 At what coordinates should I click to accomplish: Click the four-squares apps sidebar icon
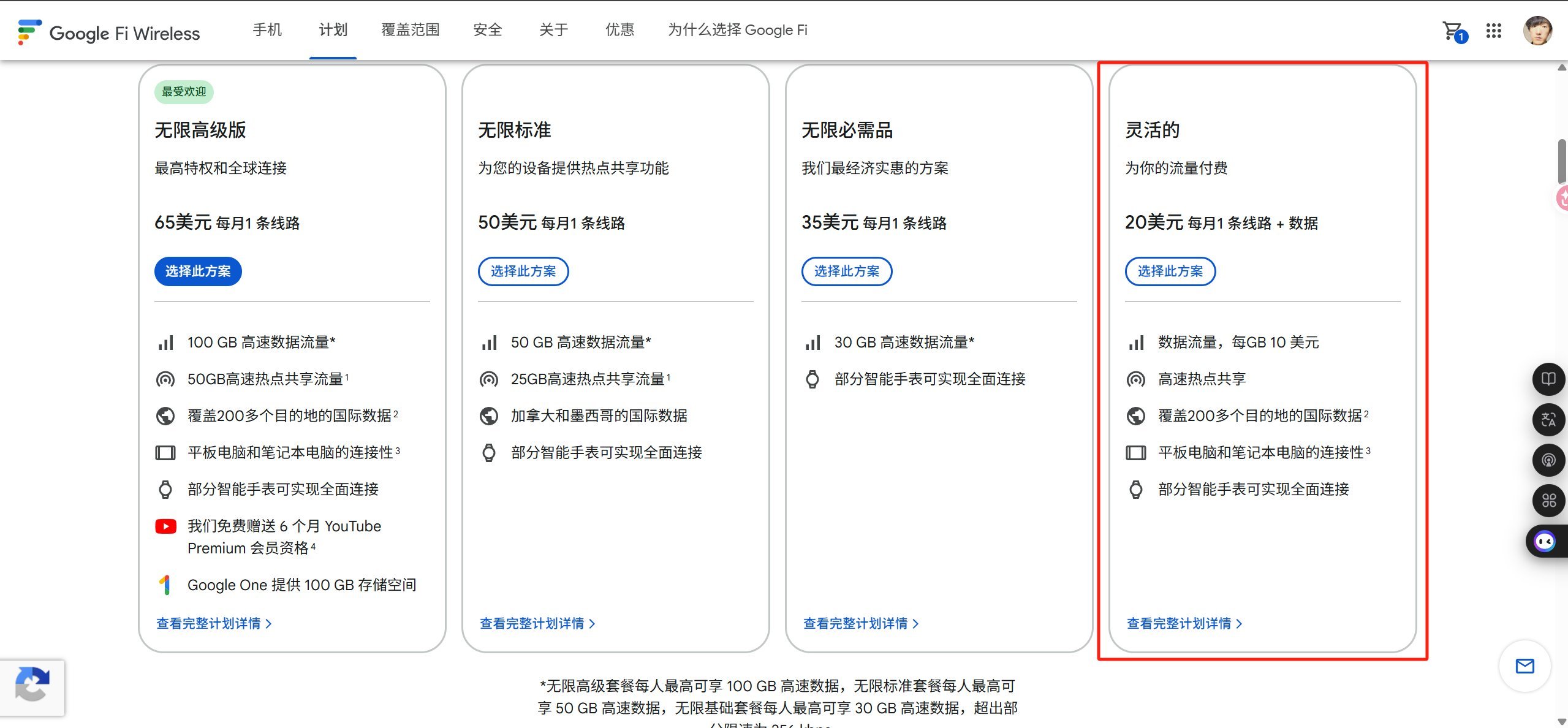(x=1548, y=501)
